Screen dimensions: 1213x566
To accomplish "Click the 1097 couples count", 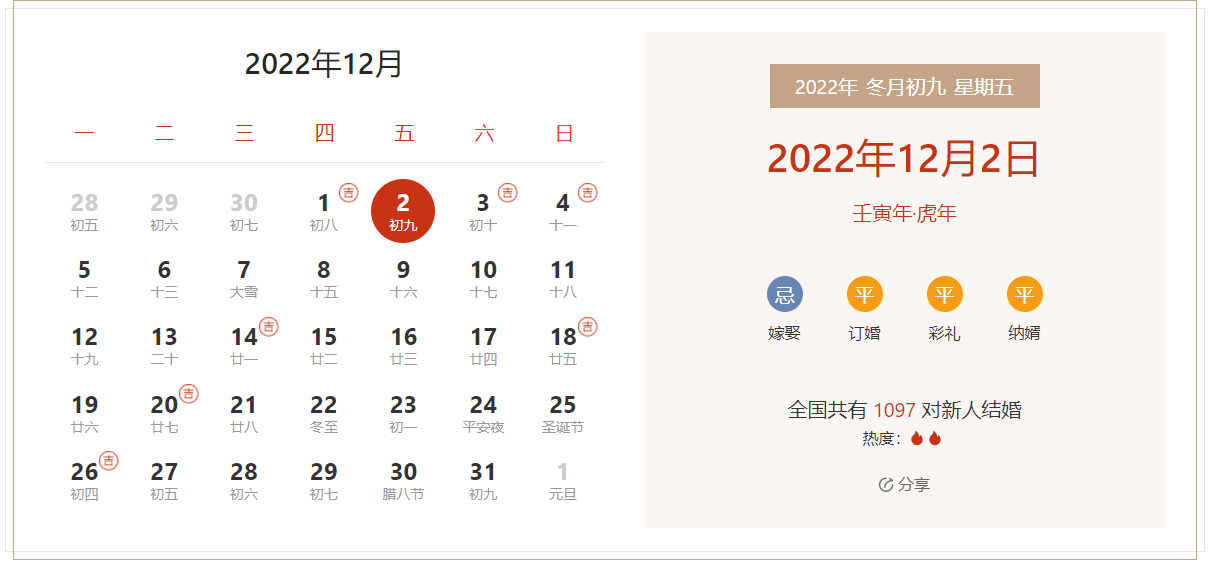I will (895, 410).
